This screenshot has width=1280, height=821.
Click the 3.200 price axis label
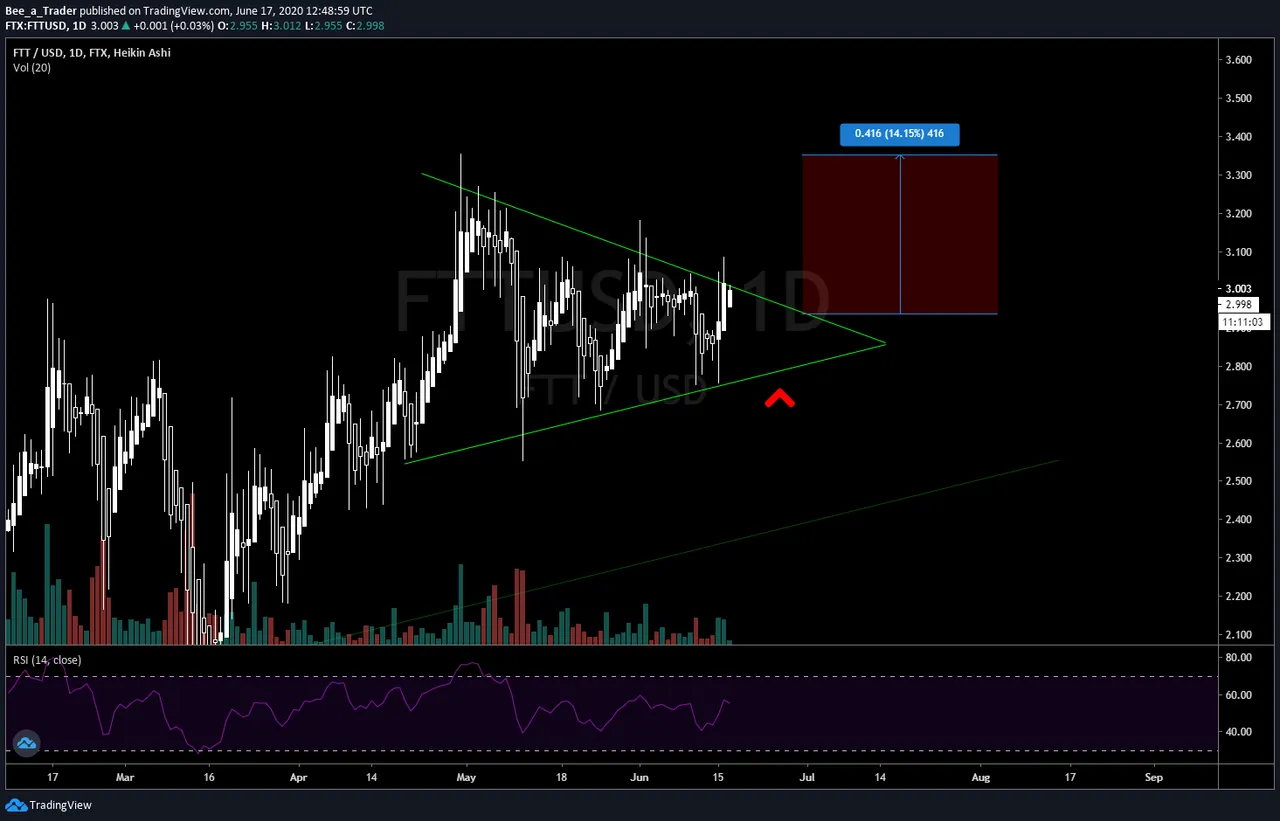click(x=1238, y=213)
